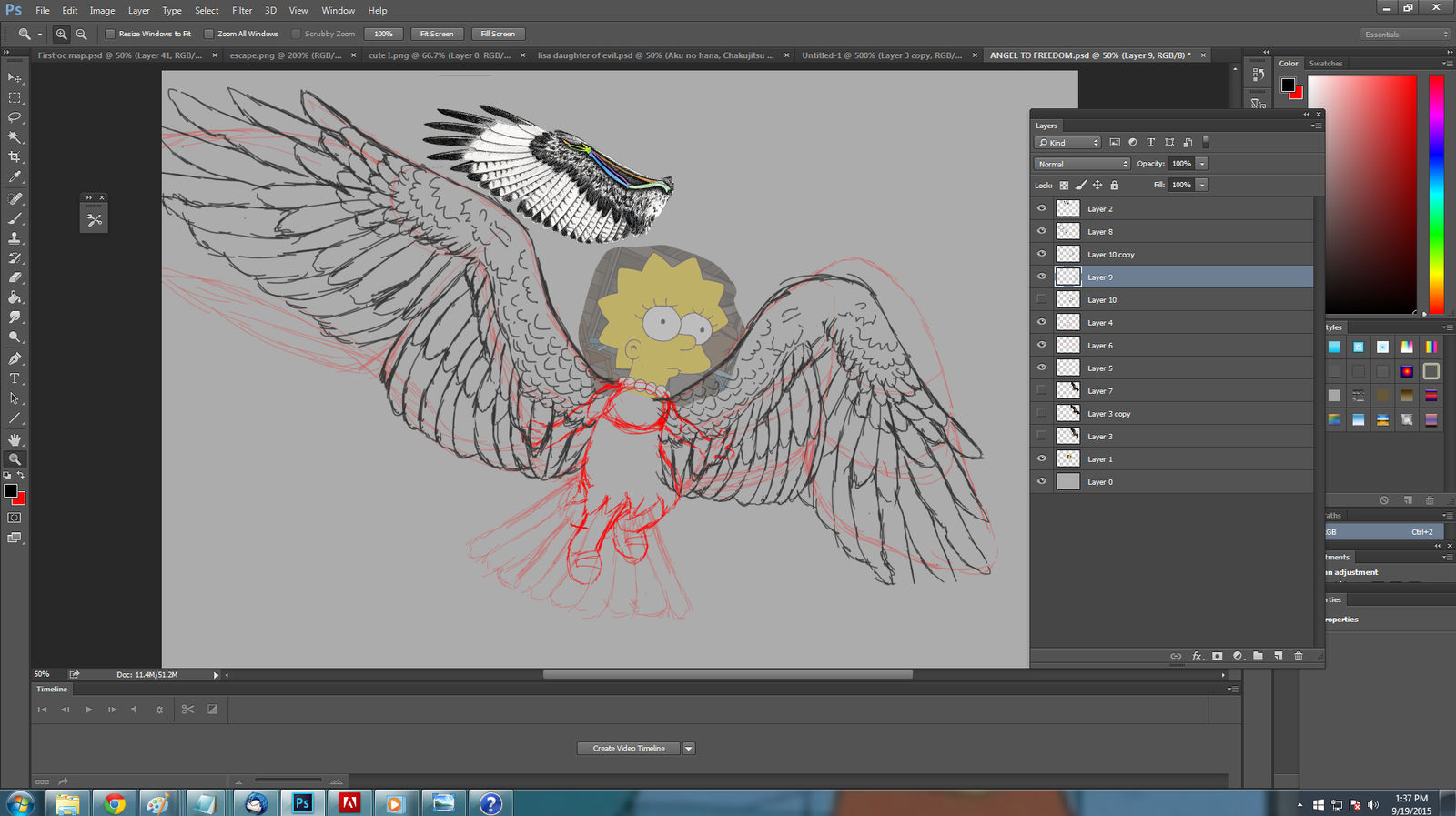The image size is (1456, 816).
Task: Swap foreground and background colors
Action: tap(21, 476)
